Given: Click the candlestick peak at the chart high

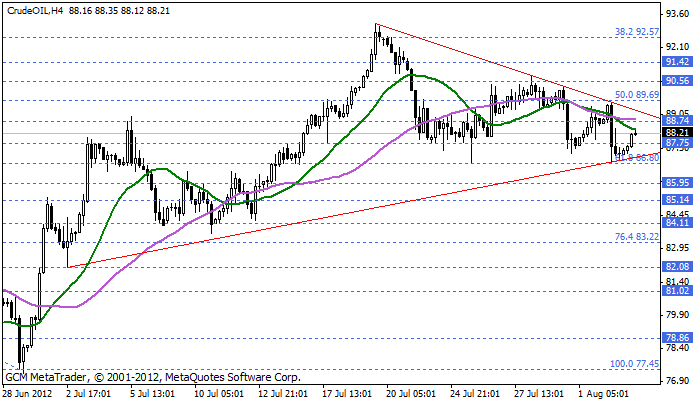Looking at the screenshot, I should point(377,28).
